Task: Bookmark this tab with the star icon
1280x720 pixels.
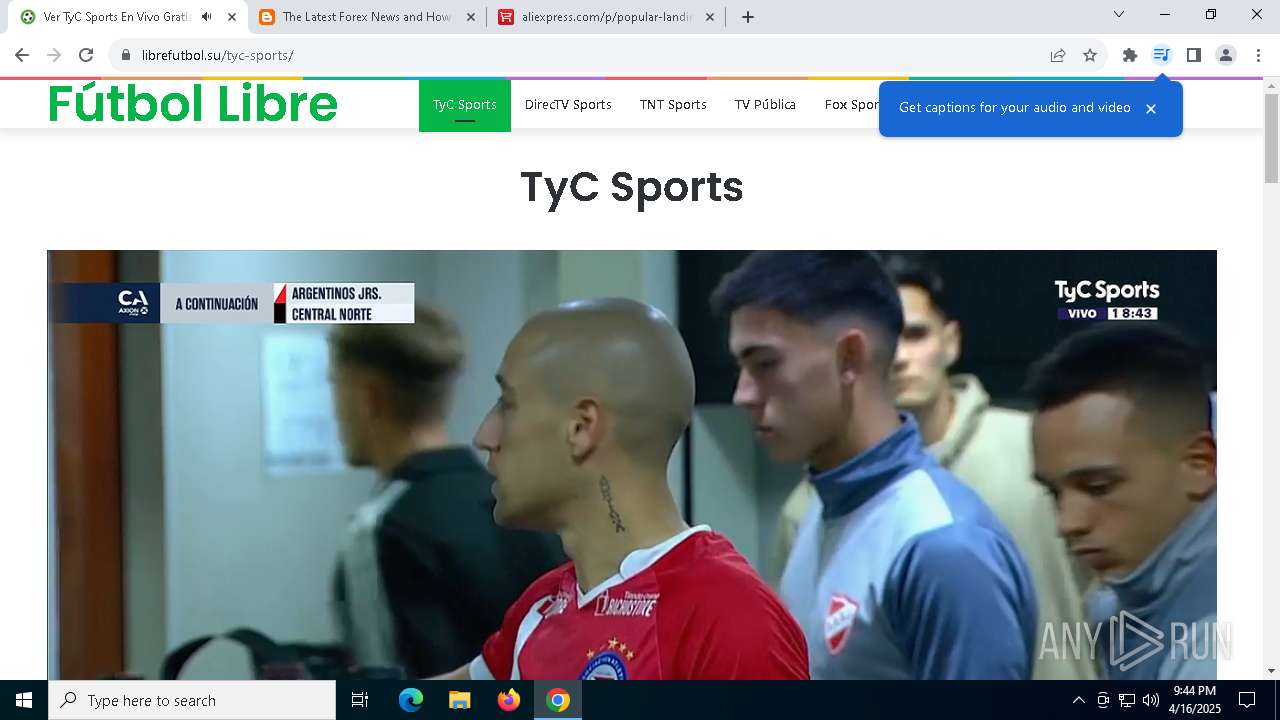Action: [x=1090, y=55]
